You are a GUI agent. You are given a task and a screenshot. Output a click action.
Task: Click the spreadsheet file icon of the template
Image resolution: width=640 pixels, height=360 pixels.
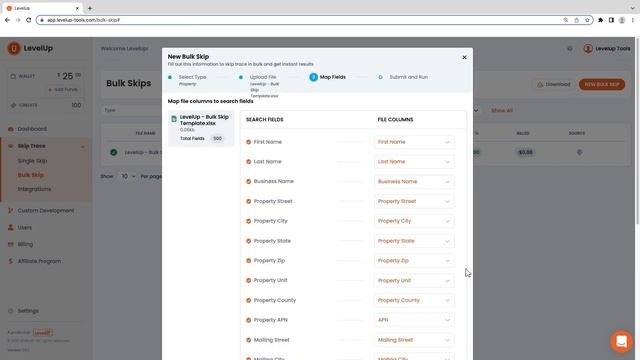click(x=174, y=119)
